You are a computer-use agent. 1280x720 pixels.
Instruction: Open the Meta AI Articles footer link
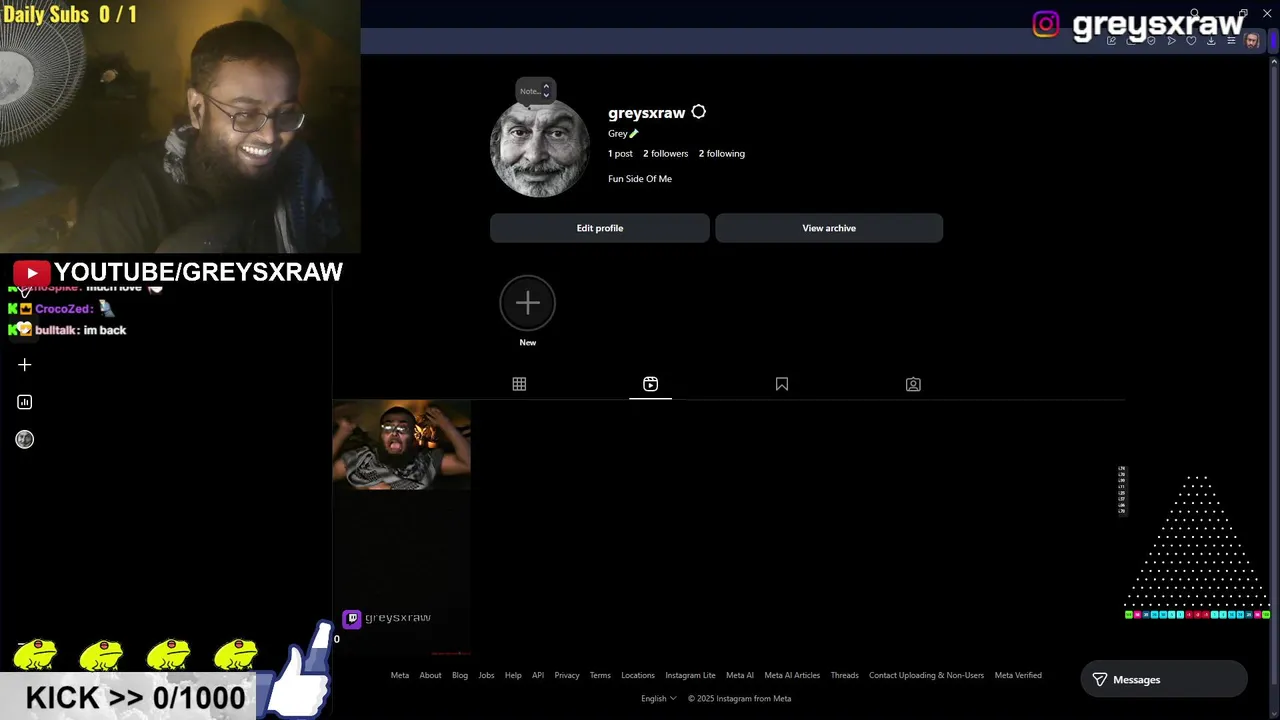pyautogui.click(x=792, y=675)
